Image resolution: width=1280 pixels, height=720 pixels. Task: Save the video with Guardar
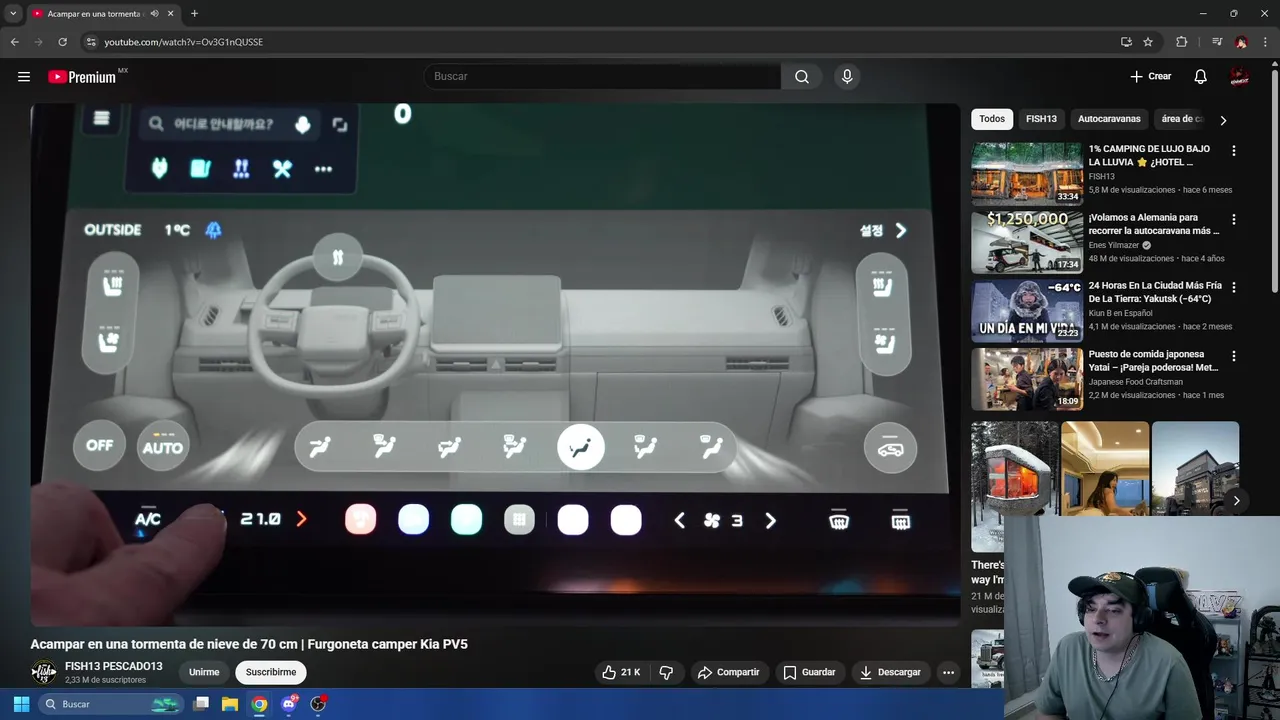(809, 672)
